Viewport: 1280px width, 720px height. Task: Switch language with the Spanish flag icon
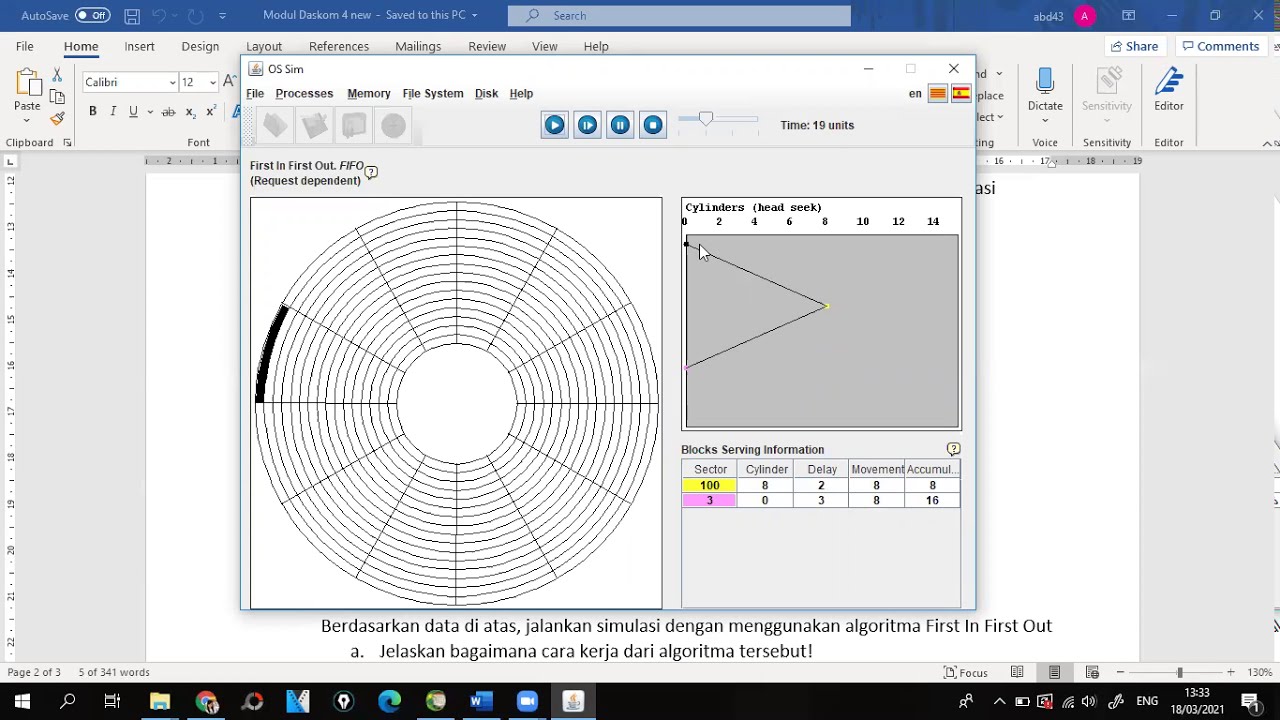point(961,93)
